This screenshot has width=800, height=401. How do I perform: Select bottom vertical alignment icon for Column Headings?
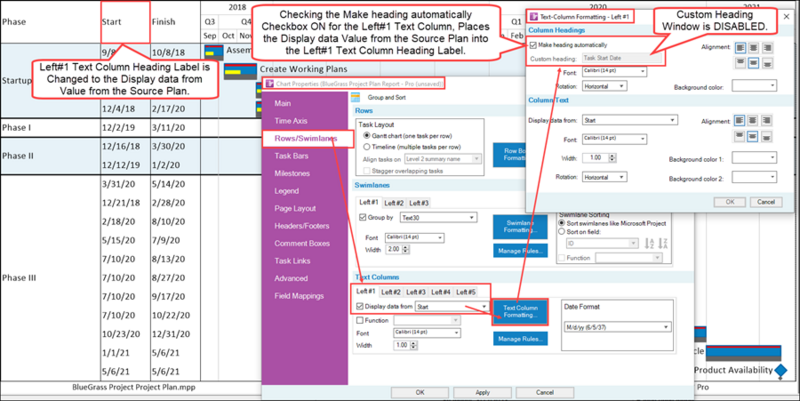pyautogui.click(x=766, y=63)
